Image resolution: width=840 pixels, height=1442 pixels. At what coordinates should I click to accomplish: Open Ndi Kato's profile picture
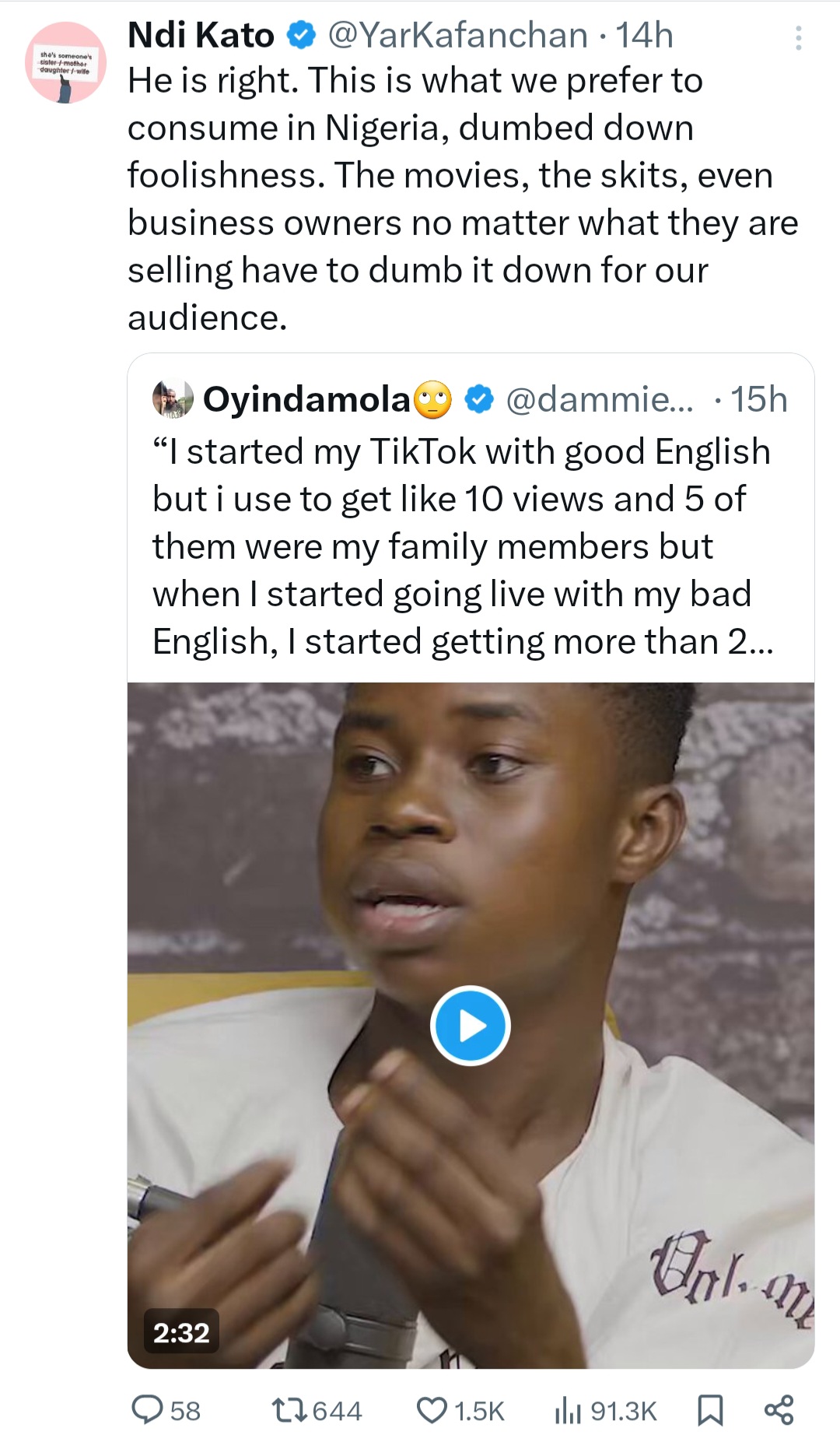[66, 62]
